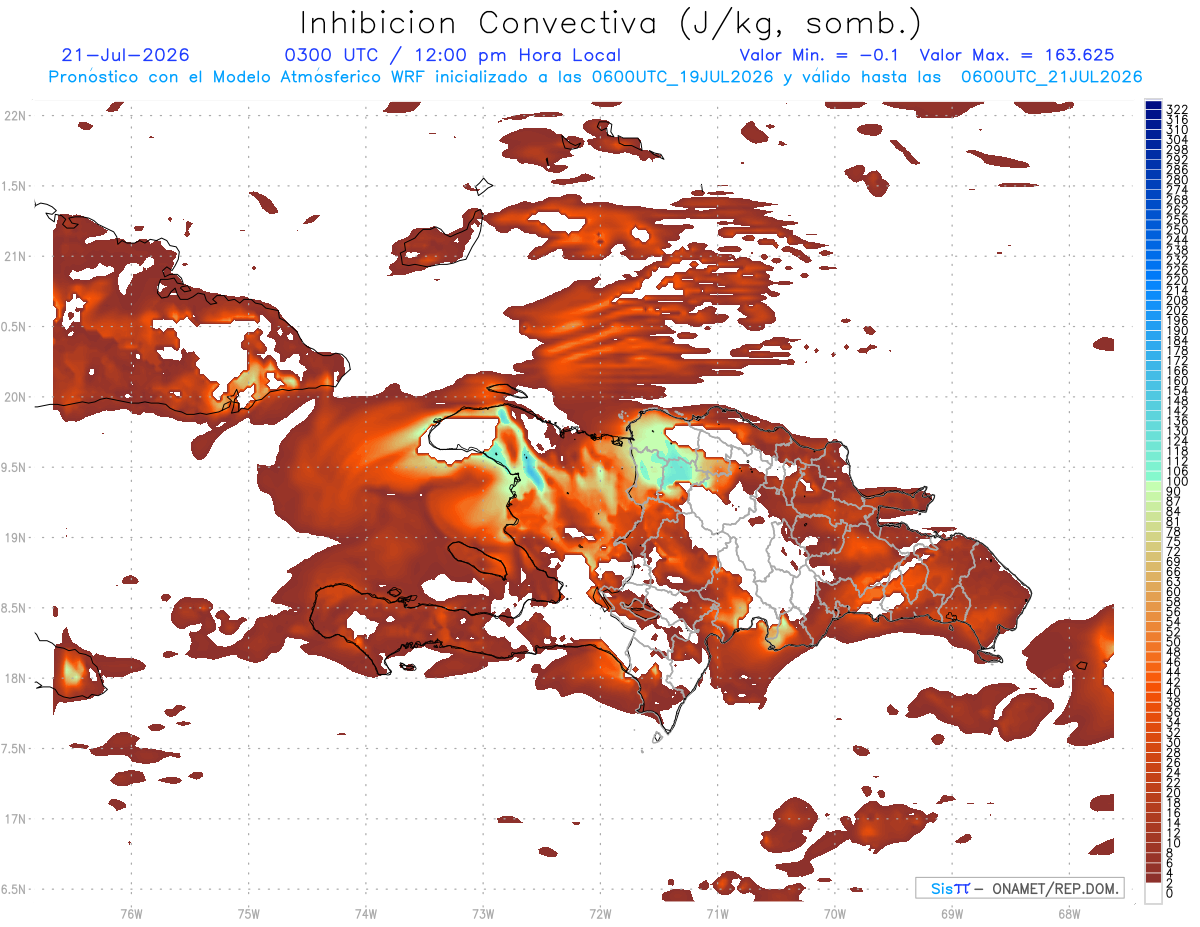Click the "73W" longitude label
Screen dimensions: 1200x927
(x=483, y=913)
